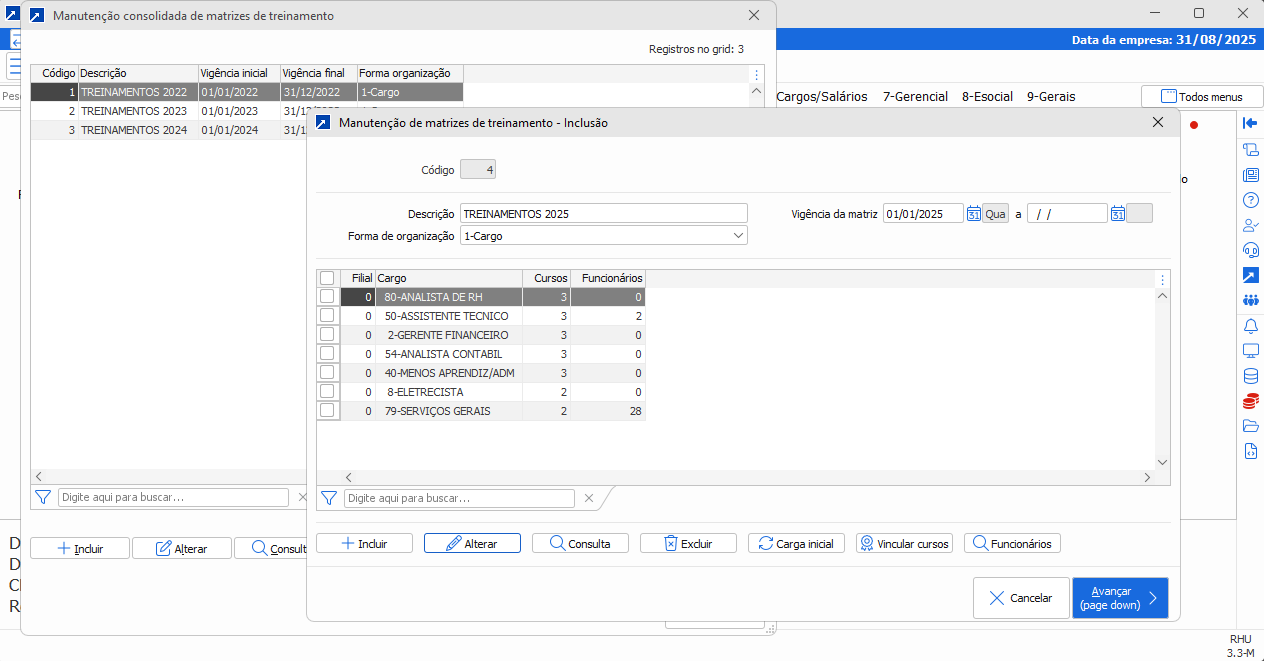1264x661 pixels.
Task: Click Avançar (page down) button
Action: [1120, 598]
